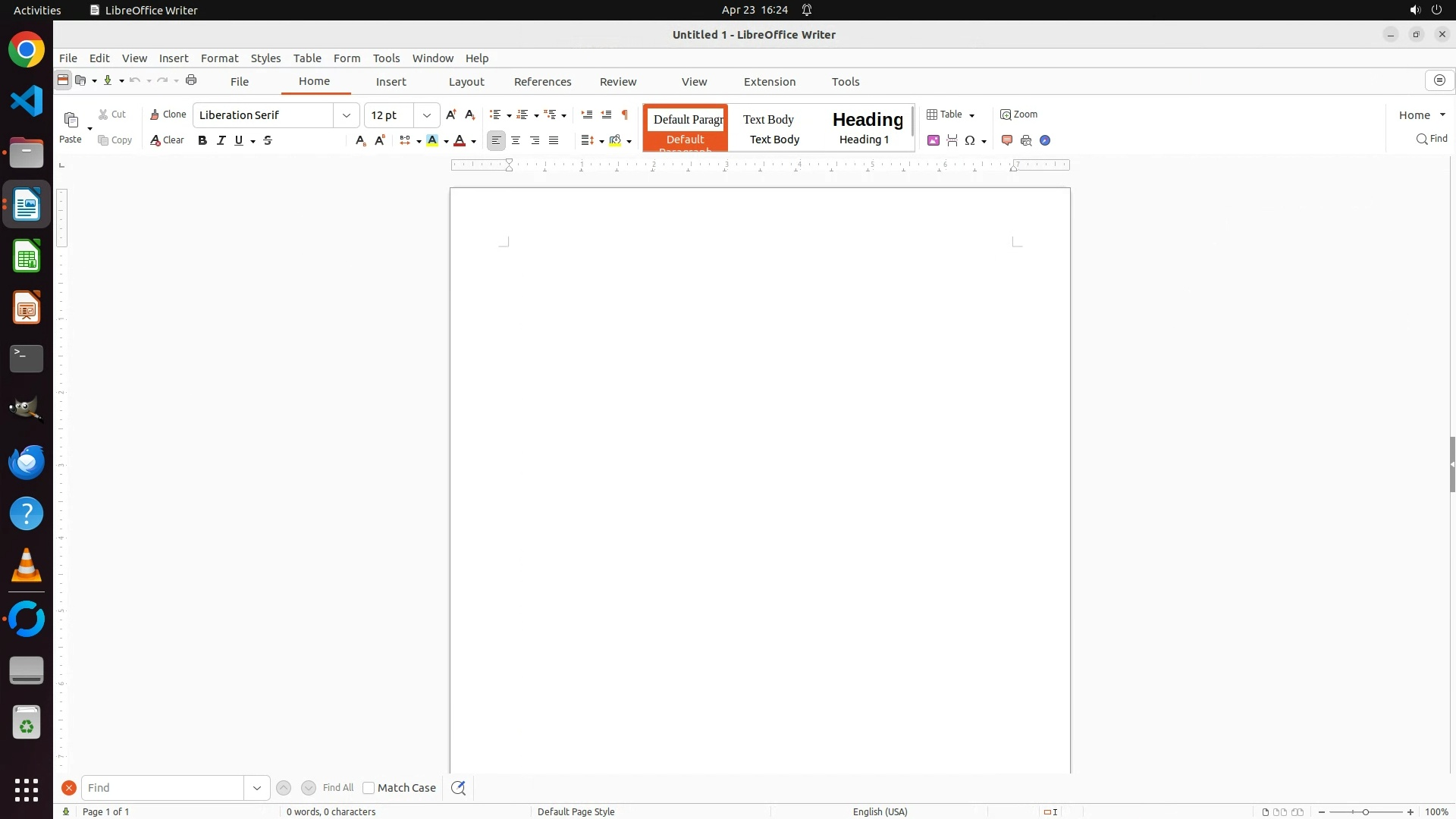
Task: Insert a comment using the speech bubble icon
Action: (1007, 140)
